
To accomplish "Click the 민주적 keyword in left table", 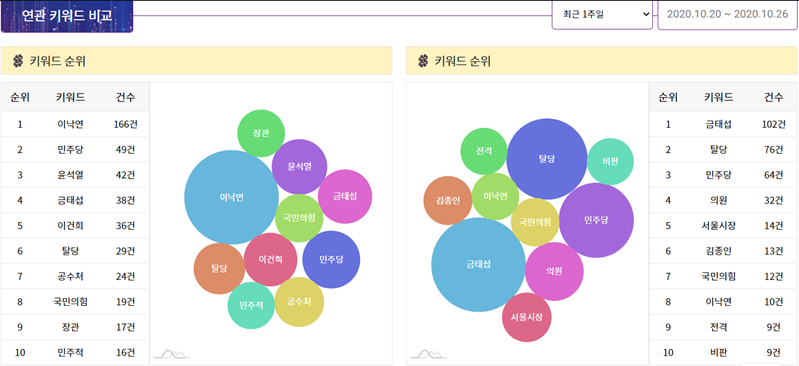I will tap(70, 352).
